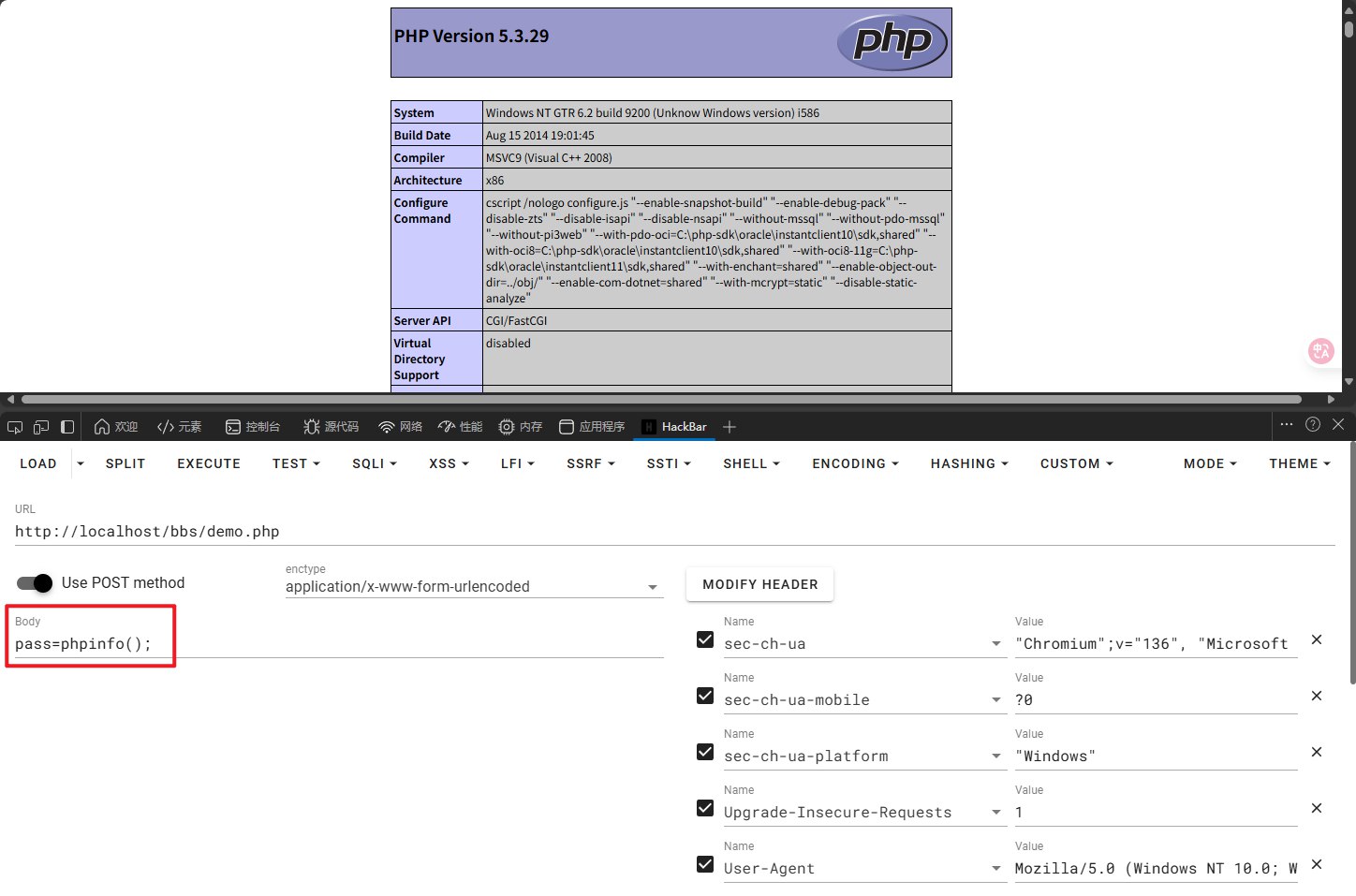Image resolution: width=1356 pixels, height=896 pixels.
Task: Open DevTools help question mark icon
Action: 1313,424
